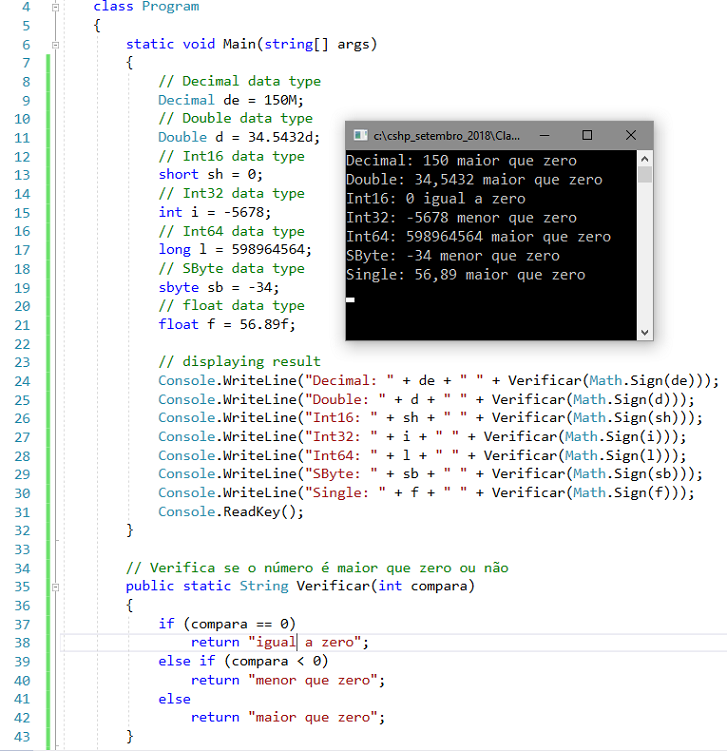Click the 'sbyte sb = -34;' line
Screen dimensions: 727x751
pyautogui.click(x=219, y=287)
